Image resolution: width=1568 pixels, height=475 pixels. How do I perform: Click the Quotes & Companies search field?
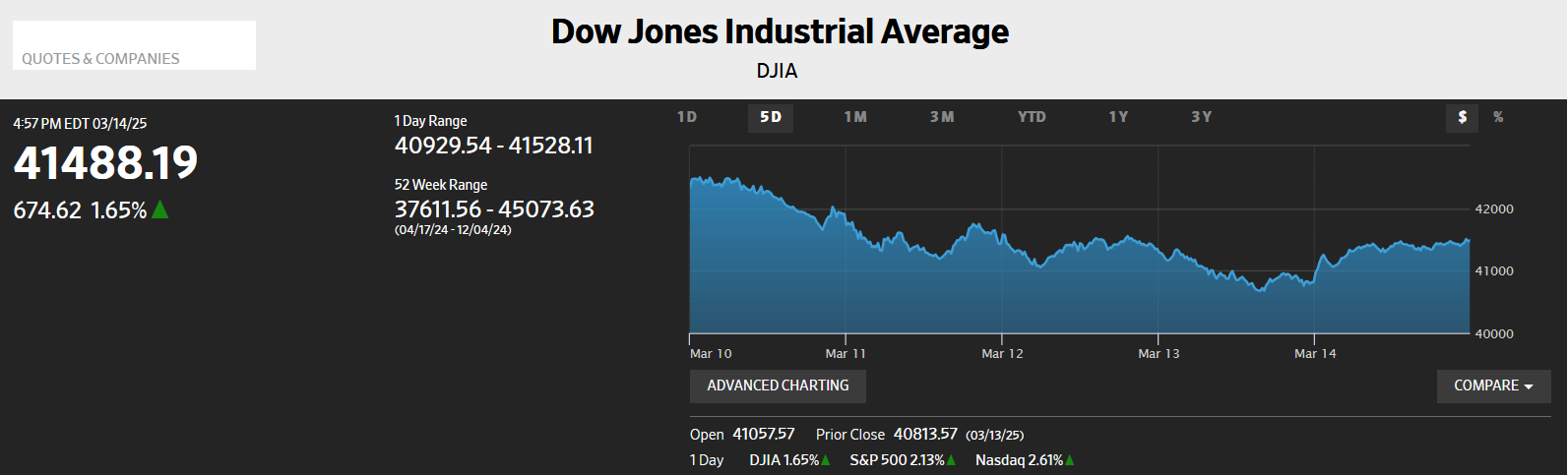pyautogui.click(x=134, y=46)
